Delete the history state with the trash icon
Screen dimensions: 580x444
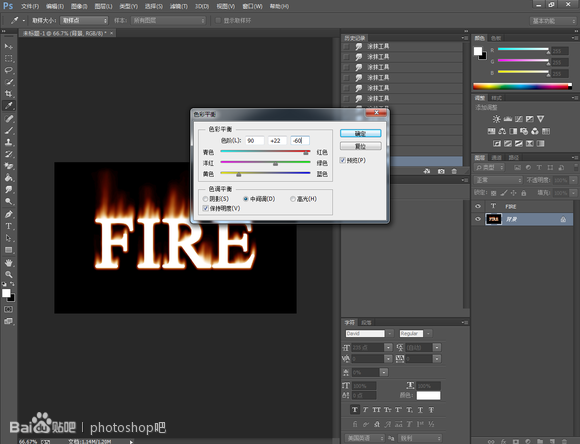(x=454, y=171)
